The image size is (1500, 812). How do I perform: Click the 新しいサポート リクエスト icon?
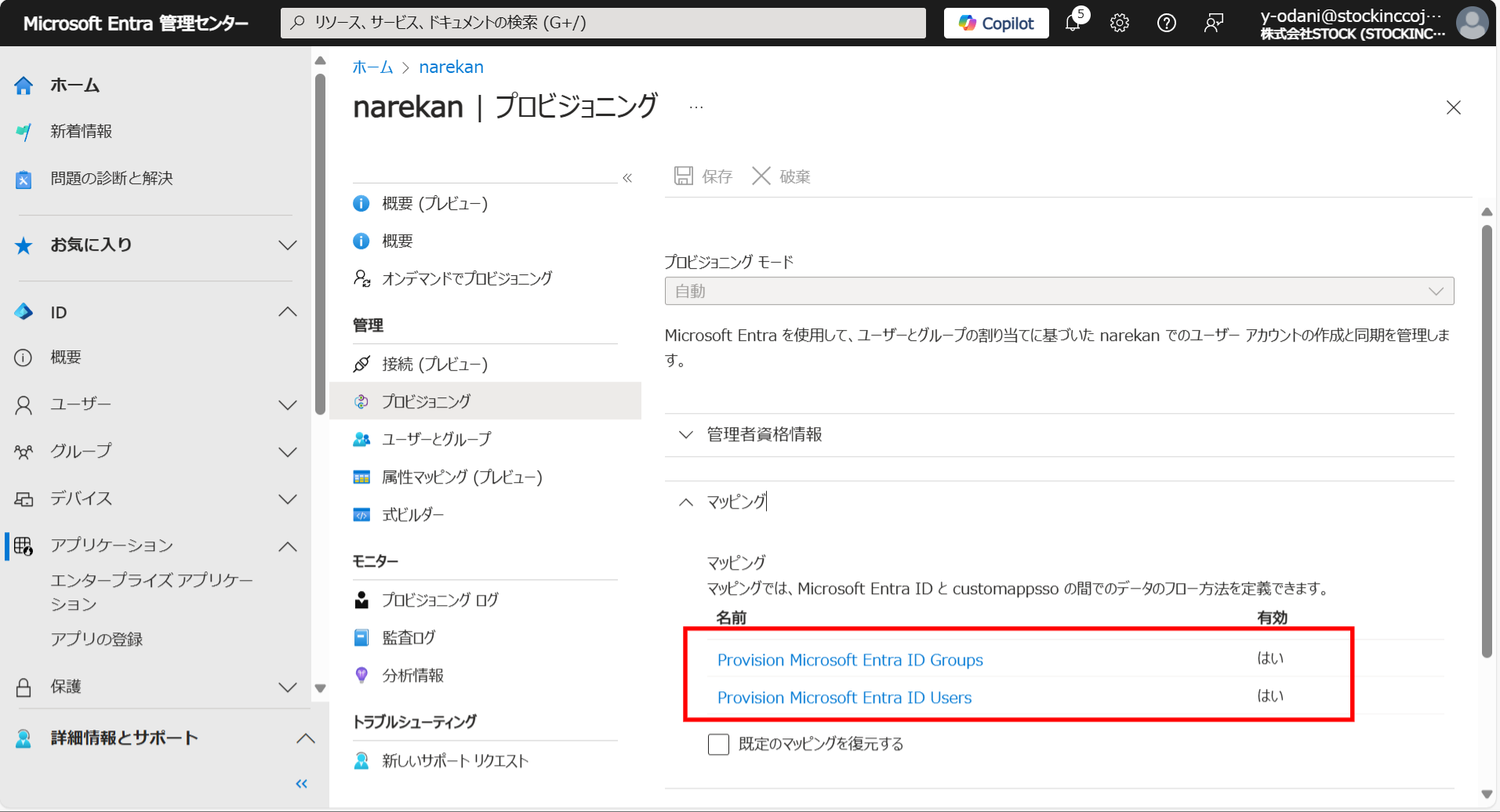(361, 761)
